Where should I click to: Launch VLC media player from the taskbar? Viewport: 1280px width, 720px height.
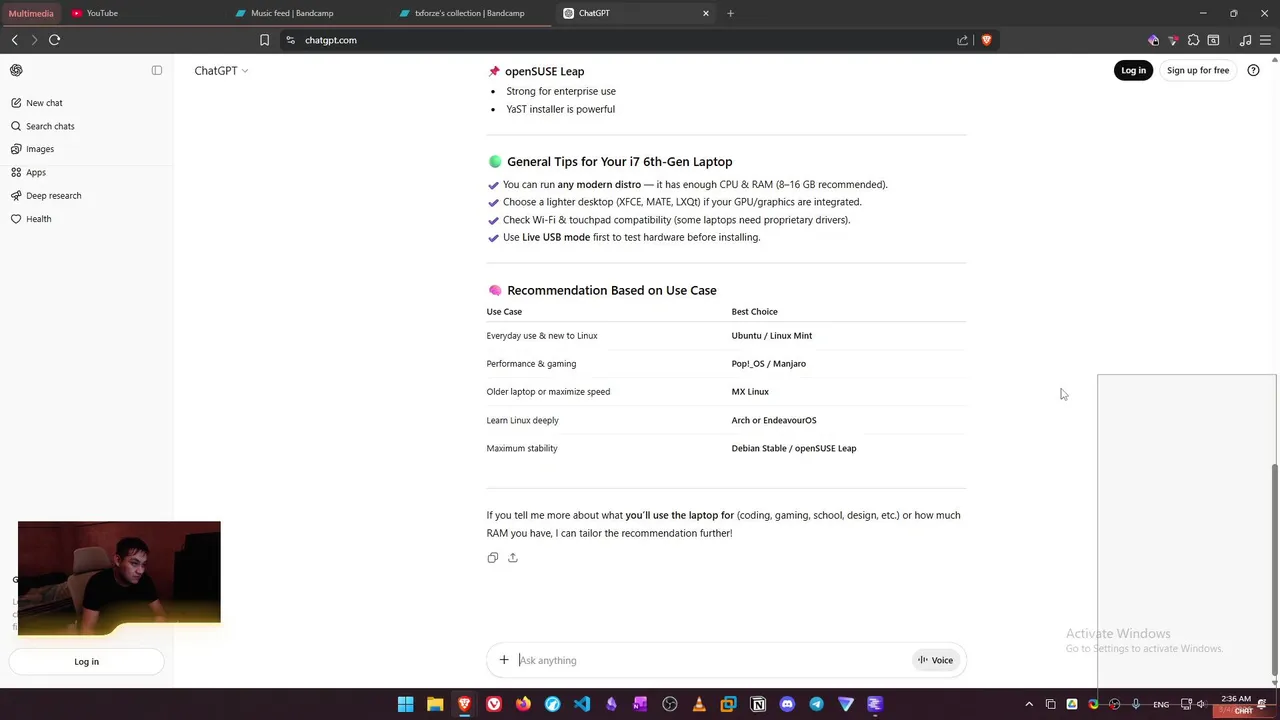[699, 704]
